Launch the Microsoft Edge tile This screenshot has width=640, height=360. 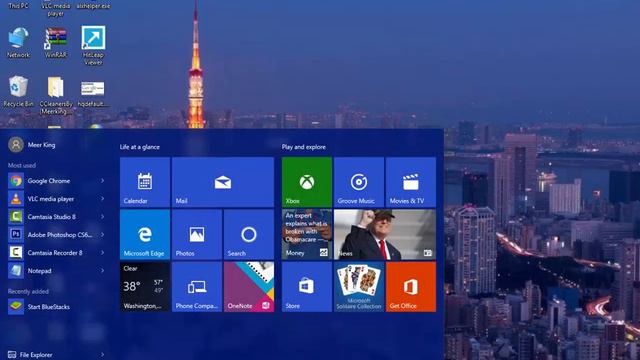tap(145, 234)
